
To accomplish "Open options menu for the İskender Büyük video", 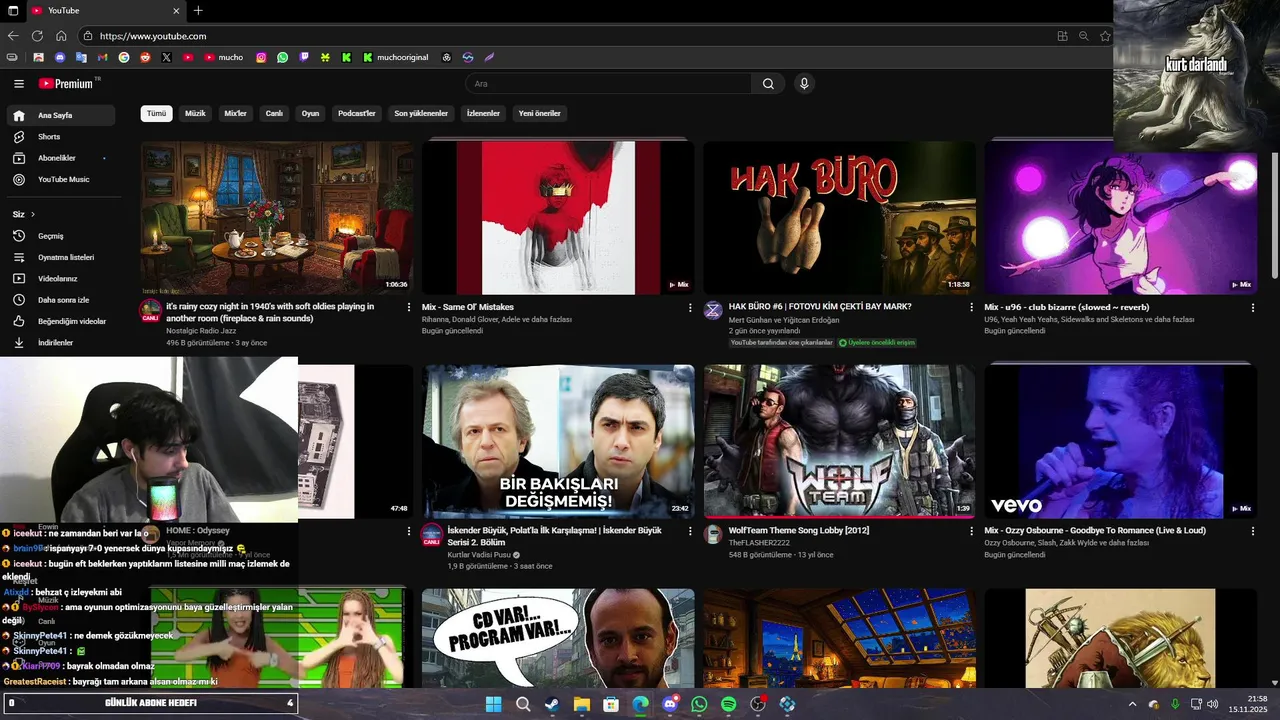I will click(690, 531).
